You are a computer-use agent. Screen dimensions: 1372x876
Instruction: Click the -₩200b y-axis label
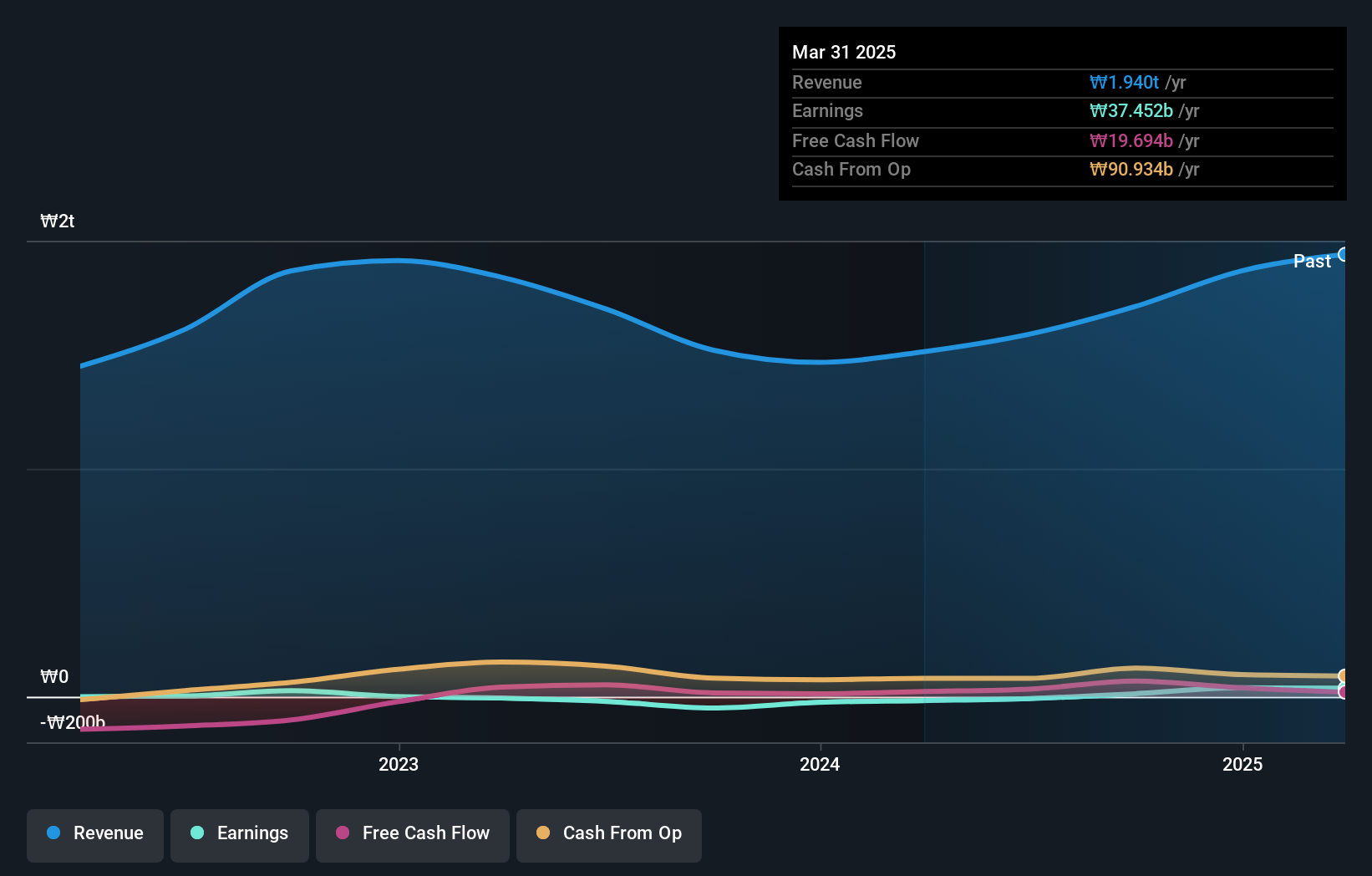click(x=73, y=722)
